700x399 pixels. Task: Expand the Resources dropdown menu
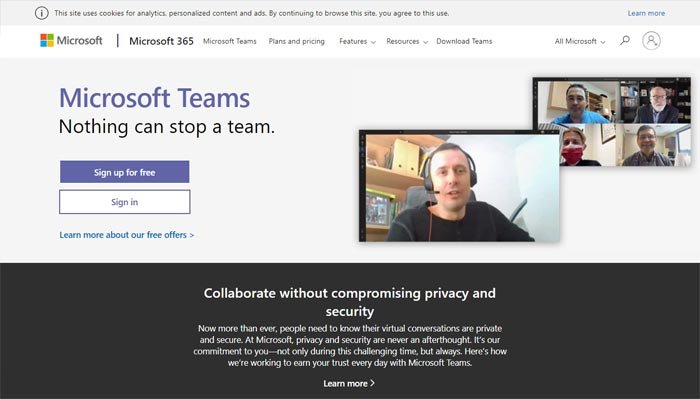click(x=407, y=41)
